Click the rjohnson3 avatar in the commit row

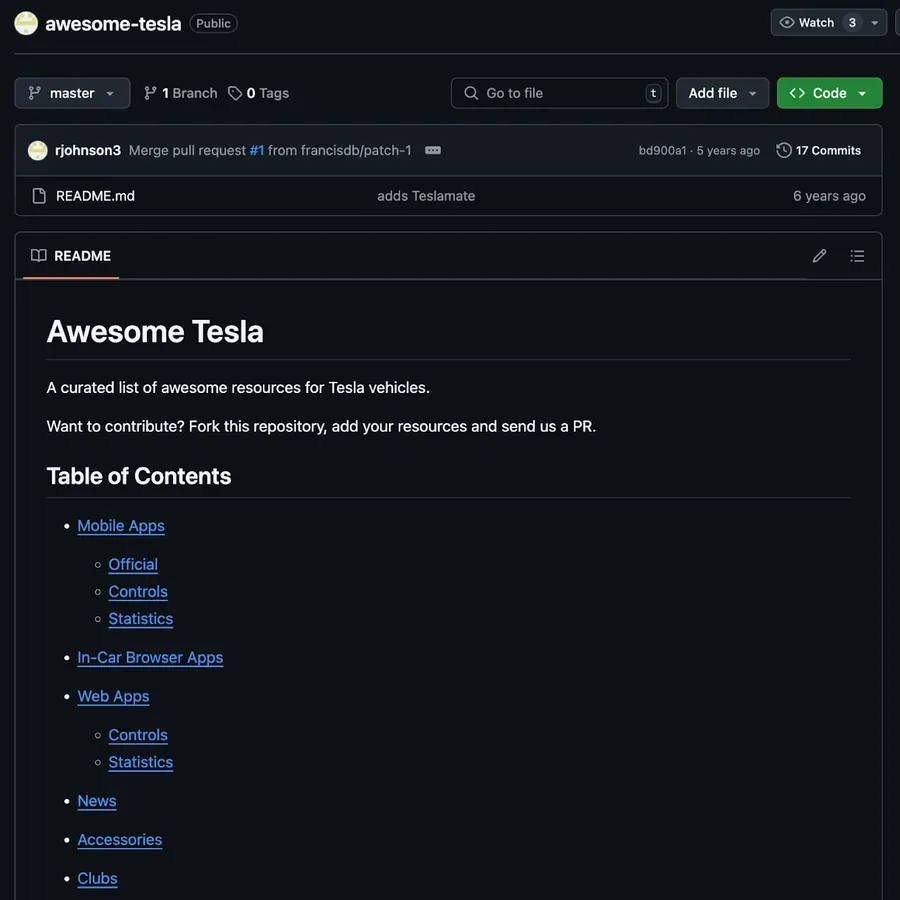pyautogui.click(x=38, y=150)
